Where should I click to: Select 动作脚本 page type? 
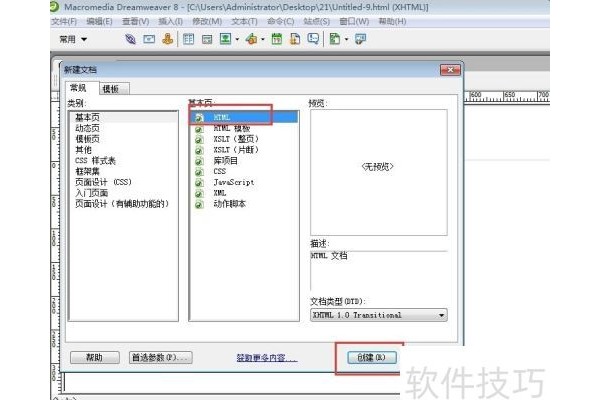[x=244, y=204]
